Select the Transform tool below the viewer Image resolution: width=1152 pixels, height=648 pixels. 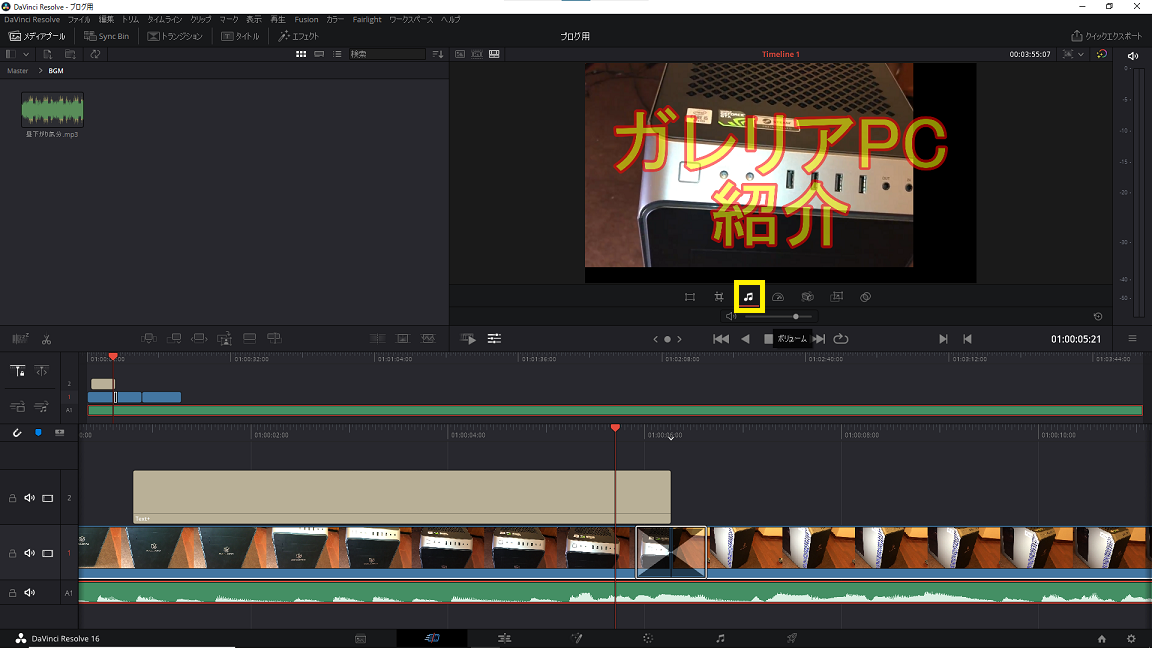[x=689, y=297]
